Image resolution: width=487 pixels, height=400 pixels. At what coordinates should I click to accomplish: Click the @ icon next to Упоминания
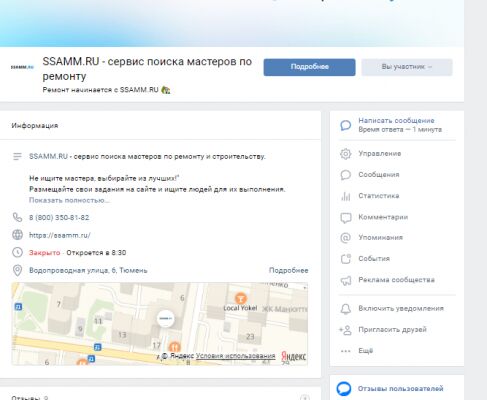pos(346,238)
